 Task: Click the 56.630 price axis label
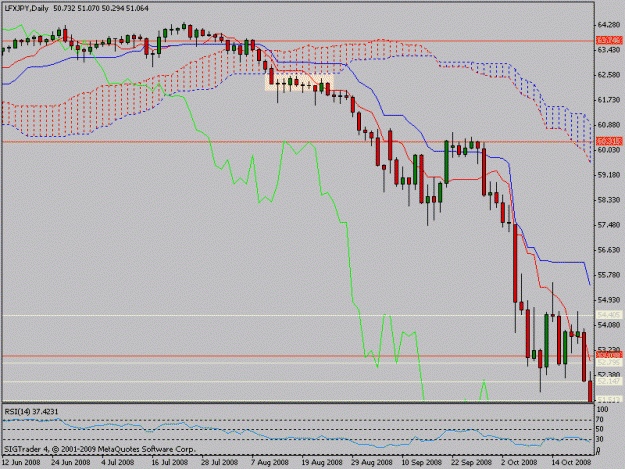609,249
